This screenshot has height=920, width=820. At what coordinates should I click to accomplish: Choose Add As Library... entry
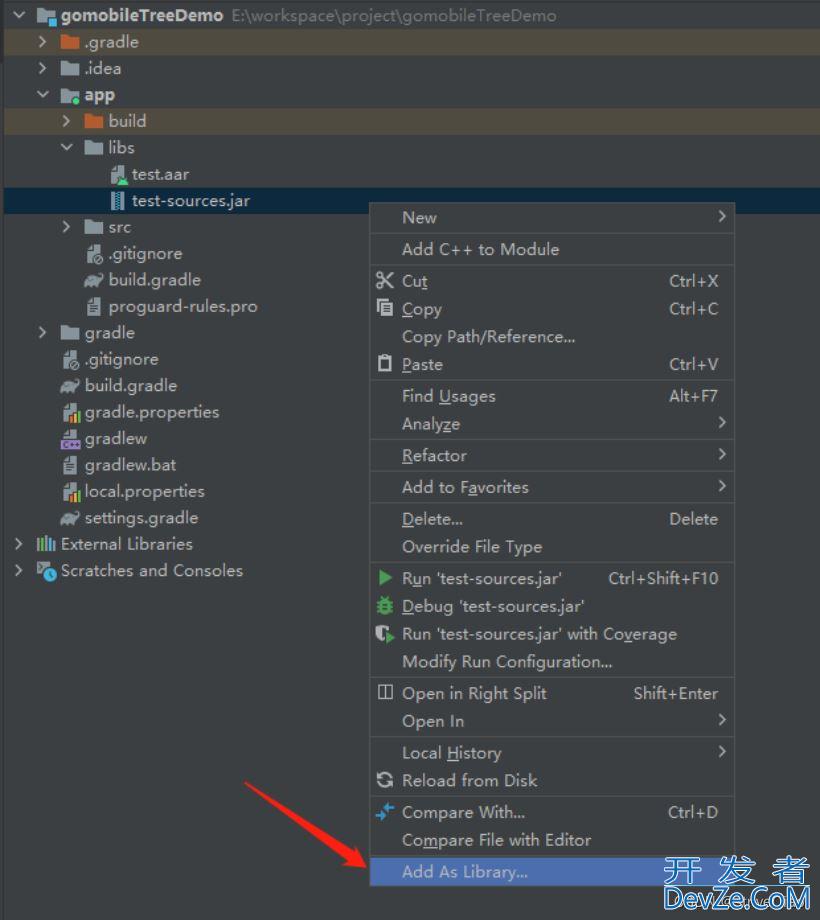[x=552, y=871]
